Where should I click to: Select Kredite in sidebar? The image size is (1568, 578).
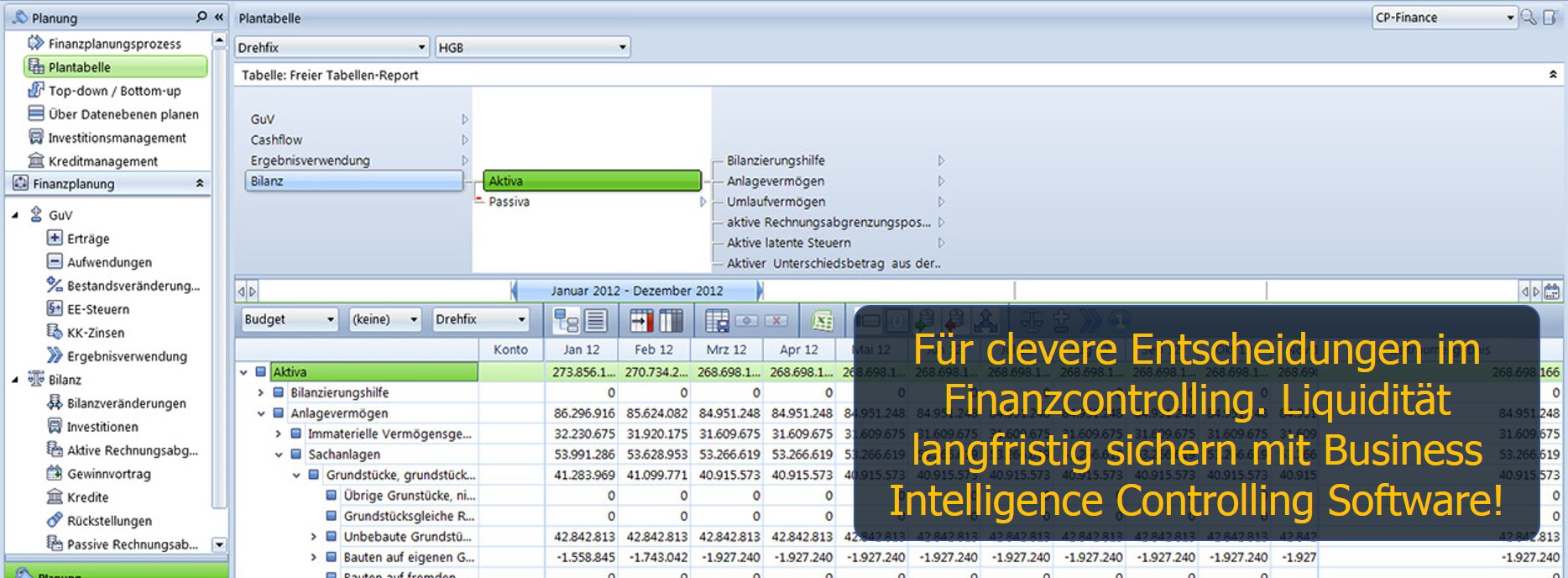click(x=78, y=497)
